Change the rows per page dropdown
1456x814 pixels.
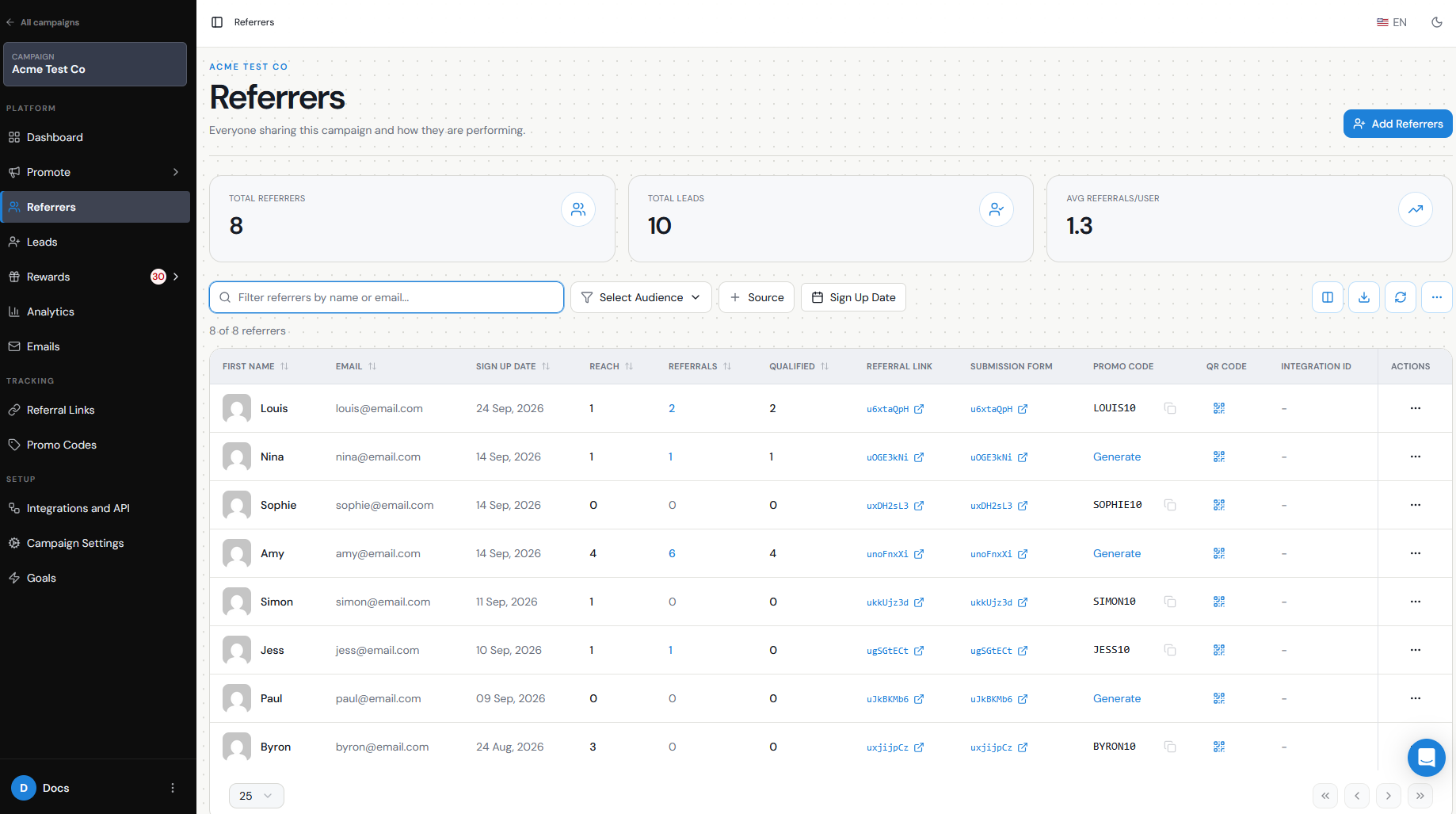(256, 796)
